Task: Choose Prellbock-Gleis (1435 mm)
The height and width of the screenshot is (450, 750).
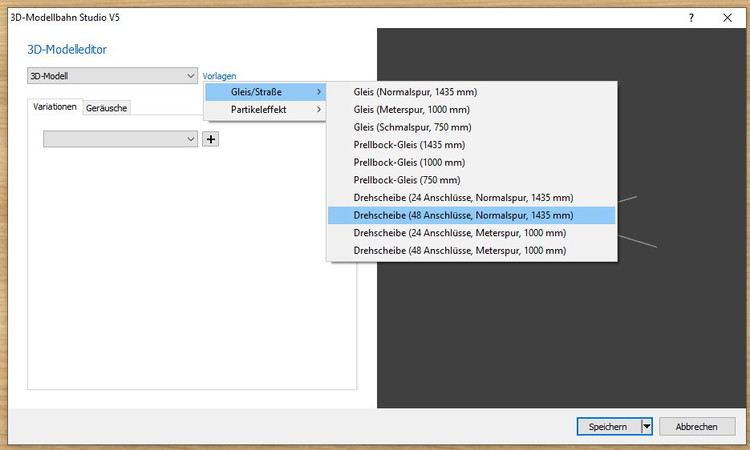Action: 472,145
